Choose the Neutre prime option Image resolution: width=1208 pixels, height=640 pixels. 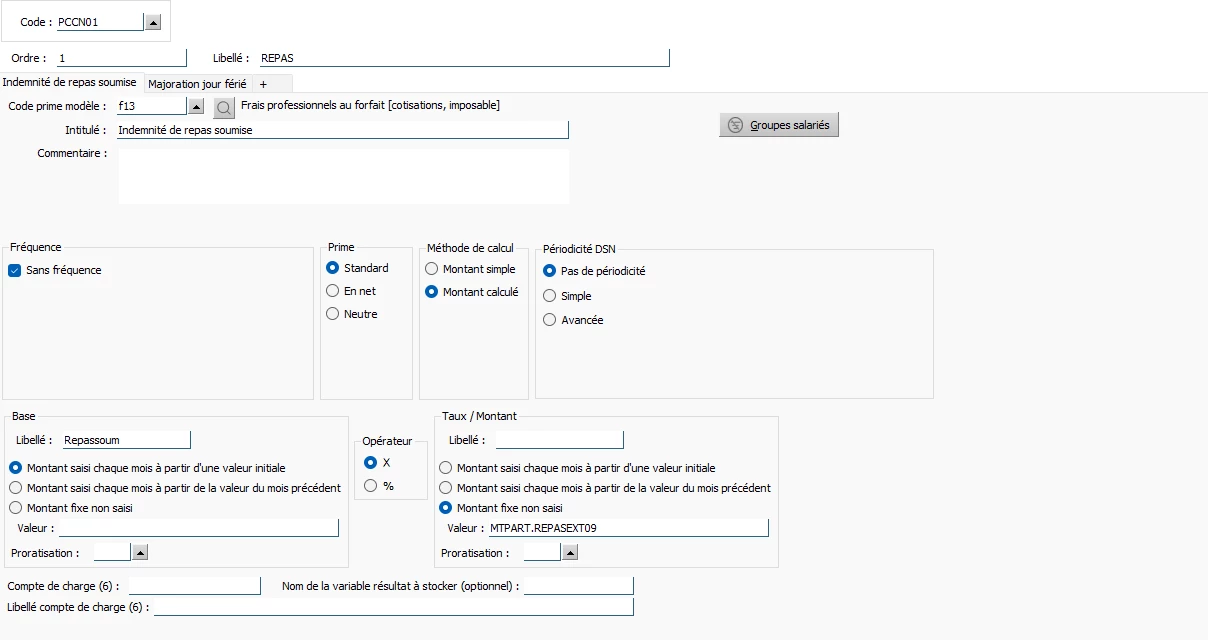(x=333, y=314)
